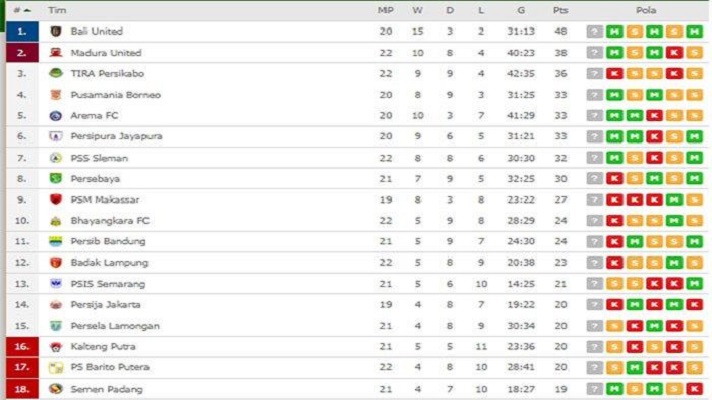Click the Madura United team logo
Screen dimensions: 712x400
point(56,53)
